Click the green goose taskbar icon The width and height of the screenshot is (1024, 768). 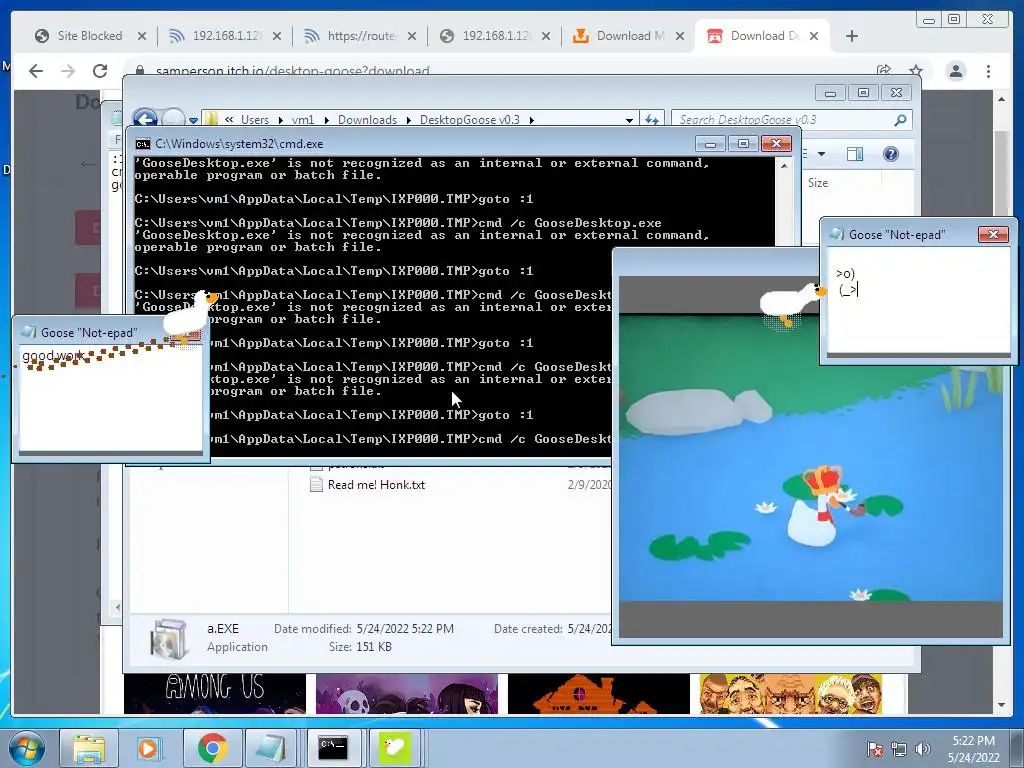coord(394,748)
